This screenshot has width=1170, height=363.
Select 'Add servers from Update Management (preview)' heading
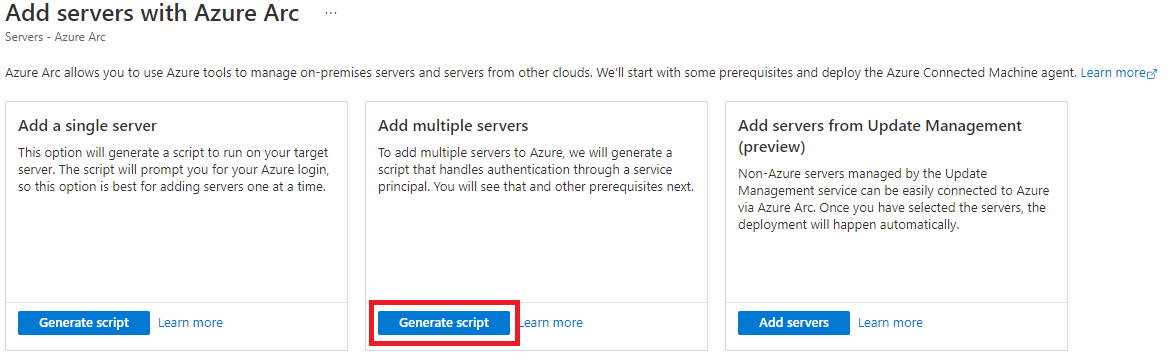pos(880,134)
